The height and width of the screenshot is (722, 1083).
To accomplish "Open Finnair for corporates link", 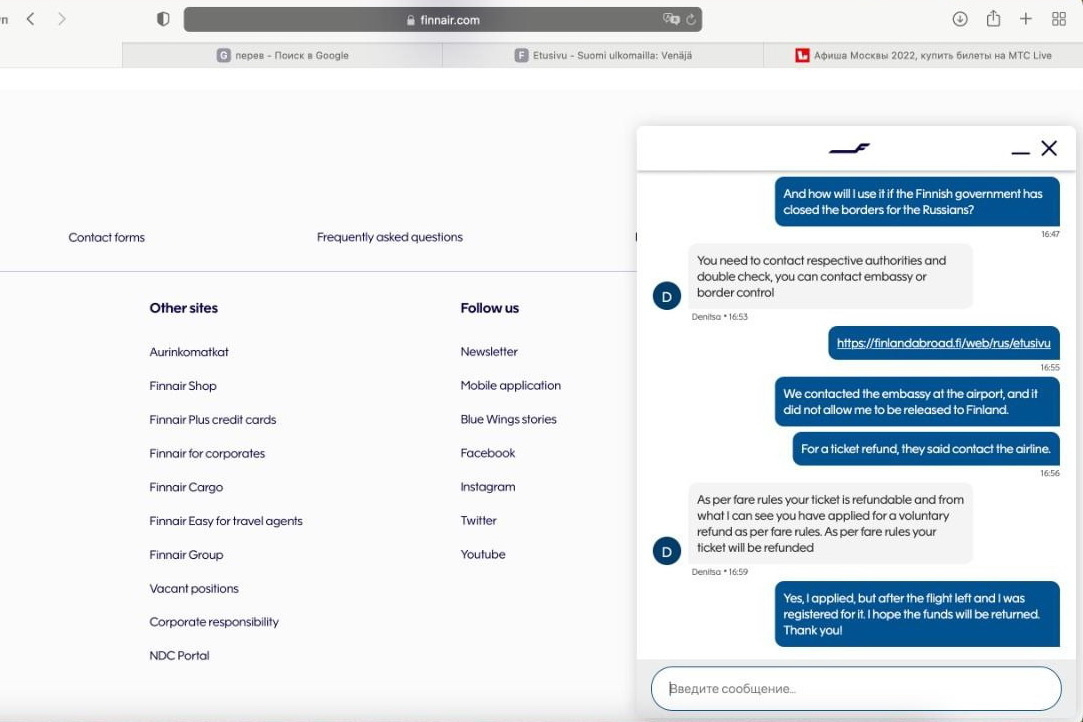I will click(207, 453).
